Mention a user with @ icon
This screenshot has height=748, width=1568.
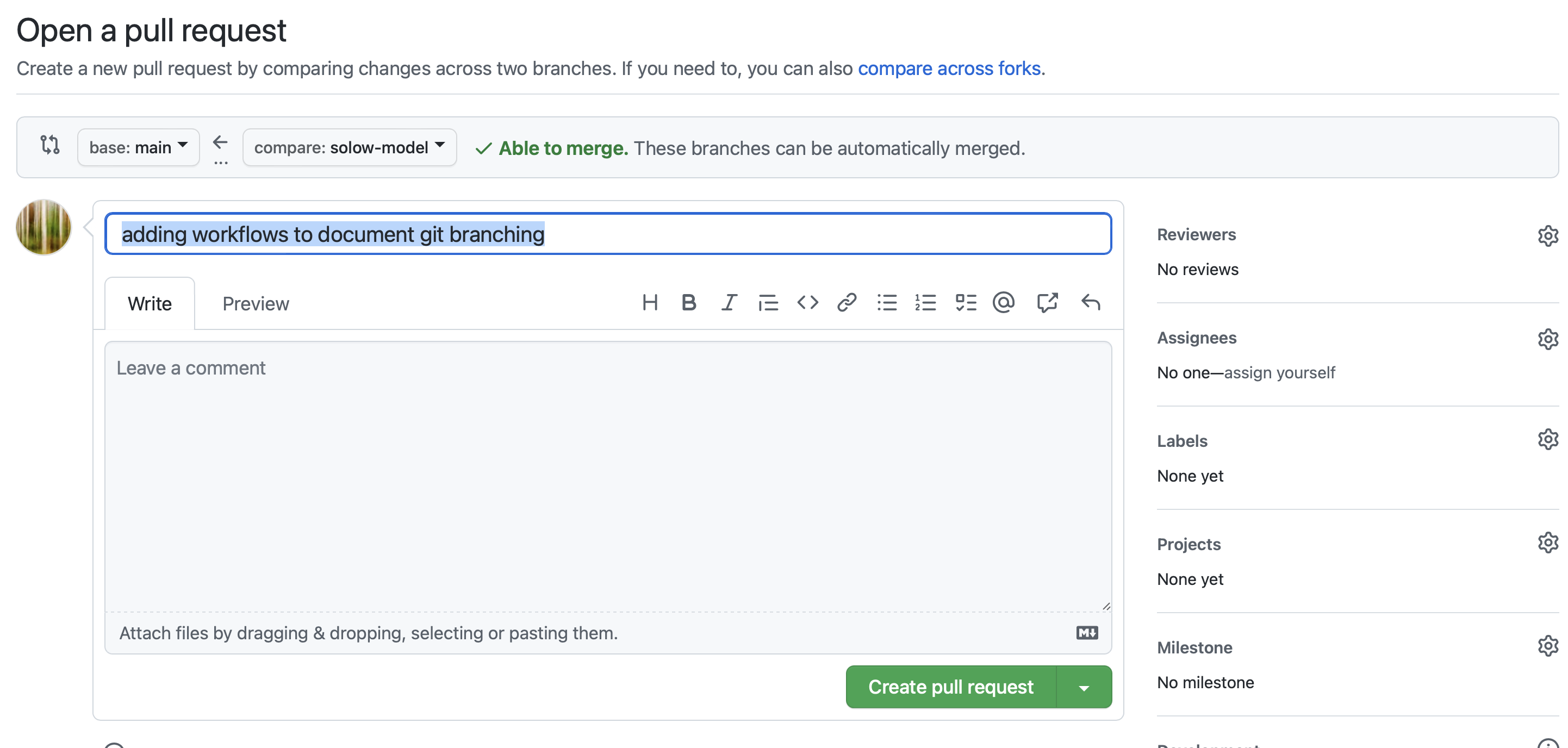(1004, 302)
